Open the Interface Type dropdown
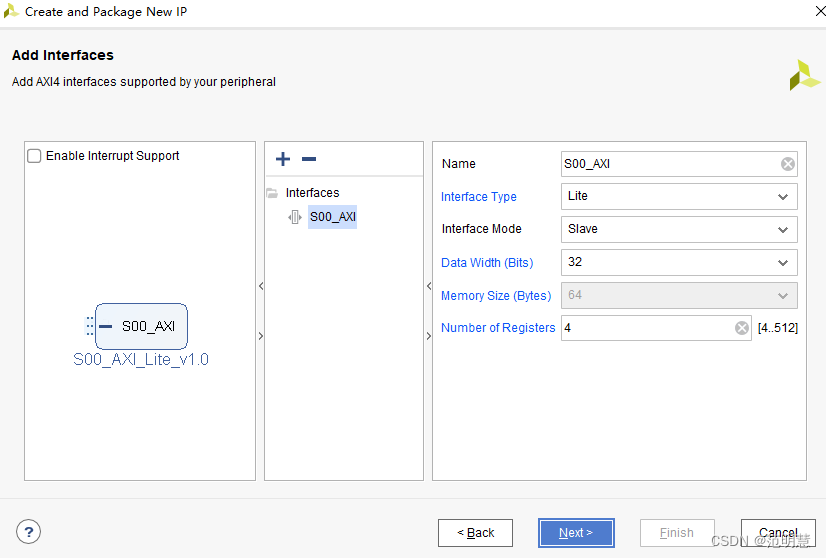This screenshot has height=558, width=826. (x=679, y=197)
